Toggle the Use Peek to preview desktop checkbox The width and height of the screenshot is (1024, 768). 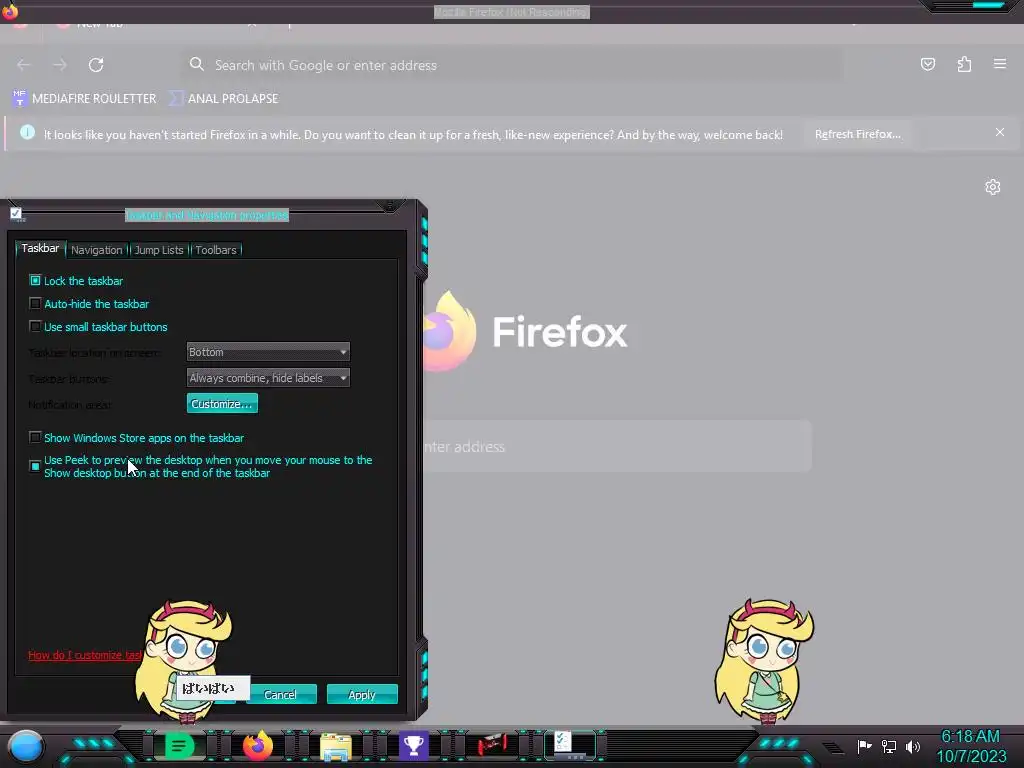click(x=35, y=466)
